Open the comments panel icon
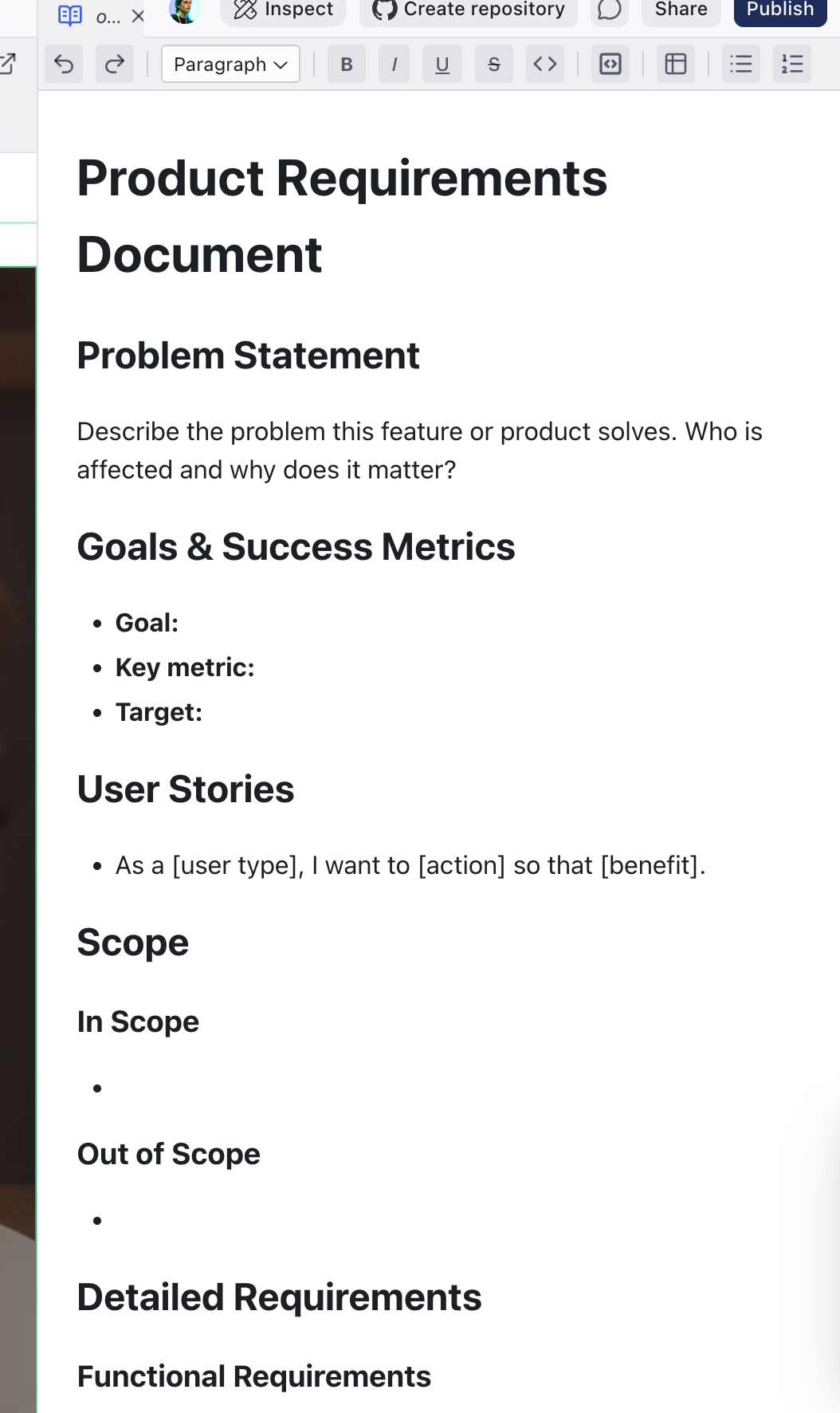 point(610,10)
